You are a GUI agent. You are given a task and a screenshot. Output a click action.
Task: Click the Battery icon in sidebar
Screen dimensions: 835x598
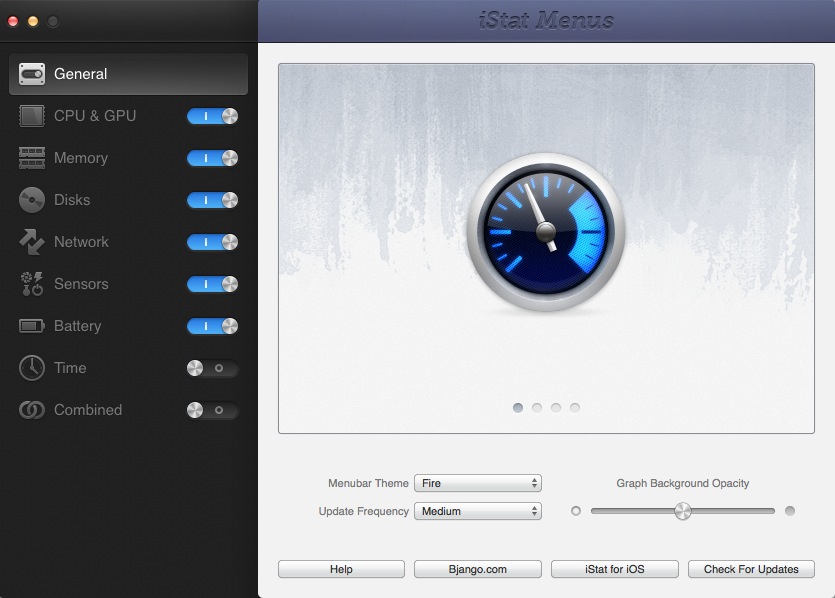coord(32,326)
